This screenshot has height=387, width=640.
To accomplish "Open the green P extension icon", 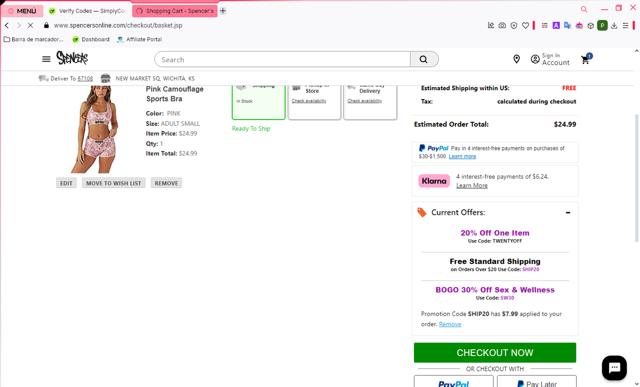I will click(602, 25).
